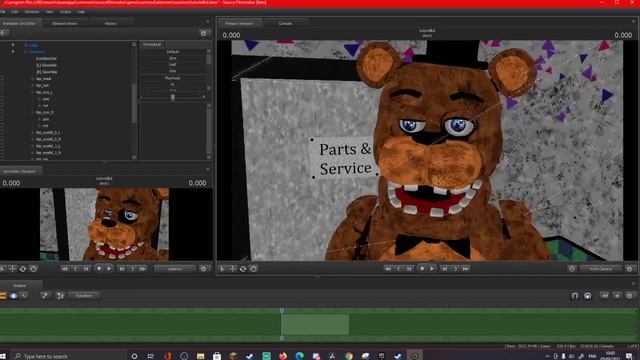Open Chrome from the taskbar
Image resolution: width=640 pixels, height=360 pixels.
tap(349, 356)
